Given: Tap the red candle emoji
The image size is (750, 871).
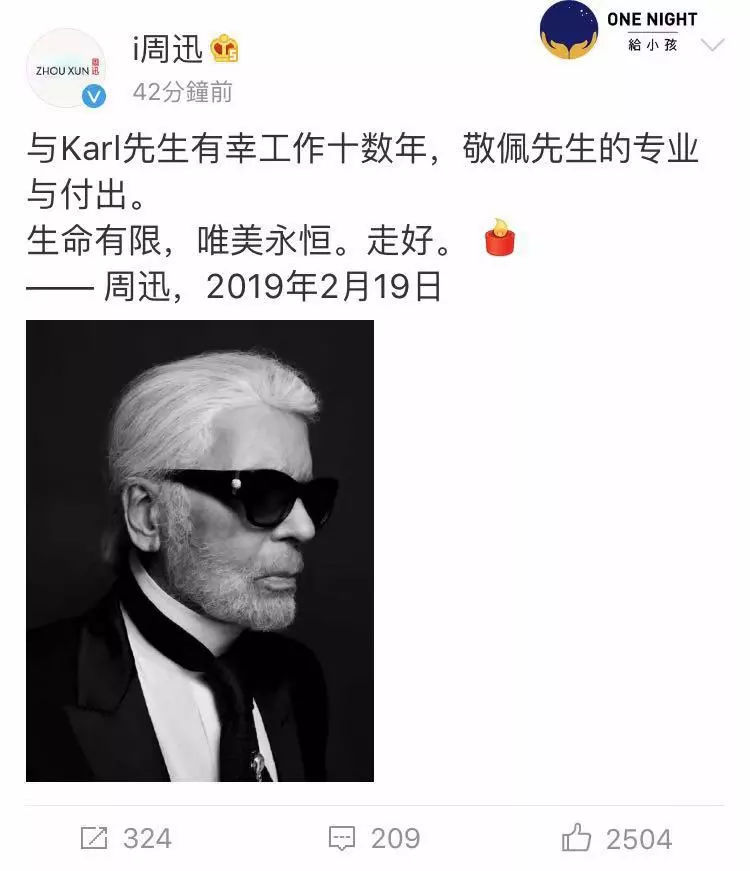Looking at the screenshot, I should [x=499, y=237].
